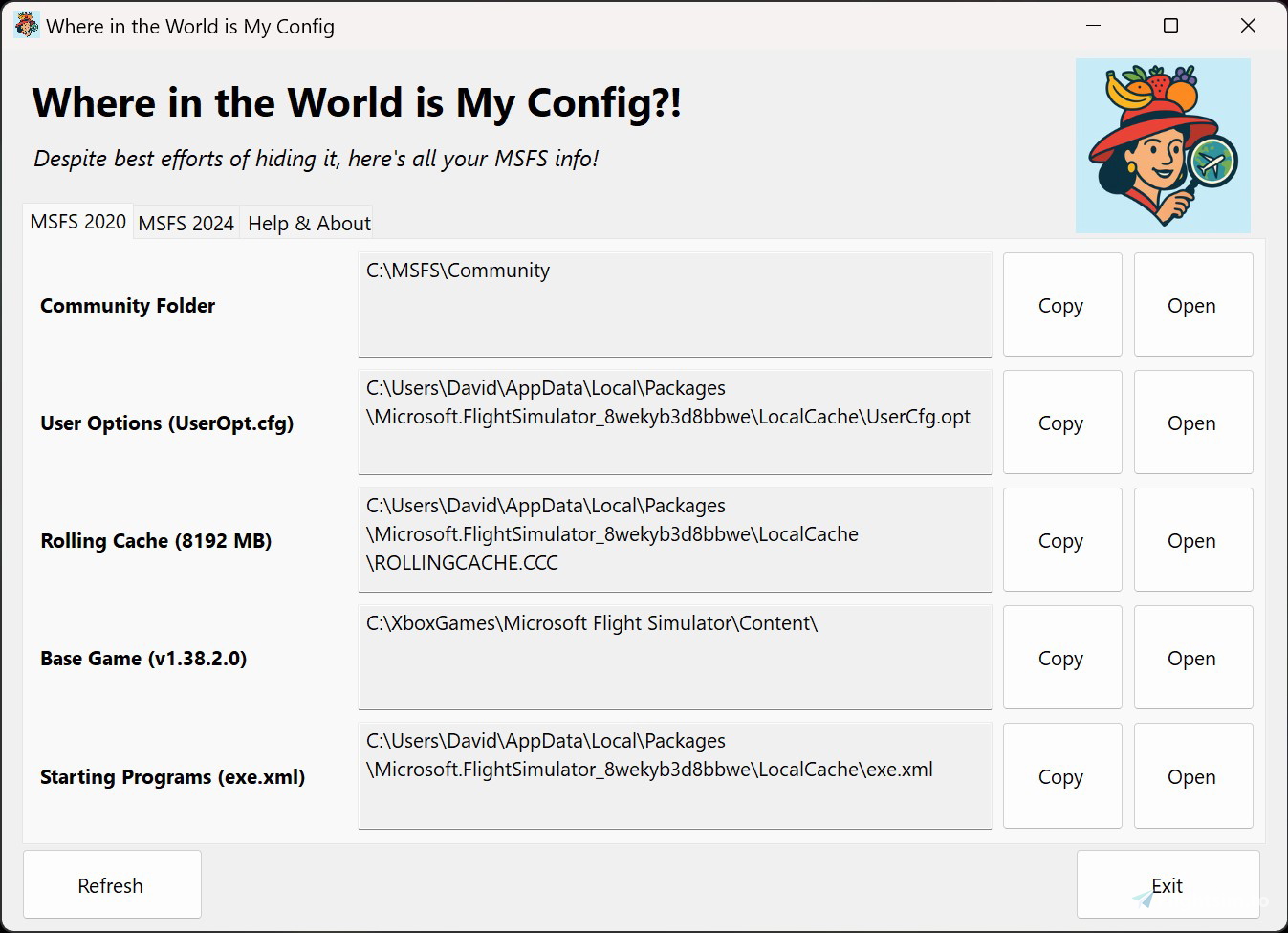Select the MSFS 2020 tab
Viewport: 1288px width, 933px height.
pyautogui.click(x=77, y=221)
